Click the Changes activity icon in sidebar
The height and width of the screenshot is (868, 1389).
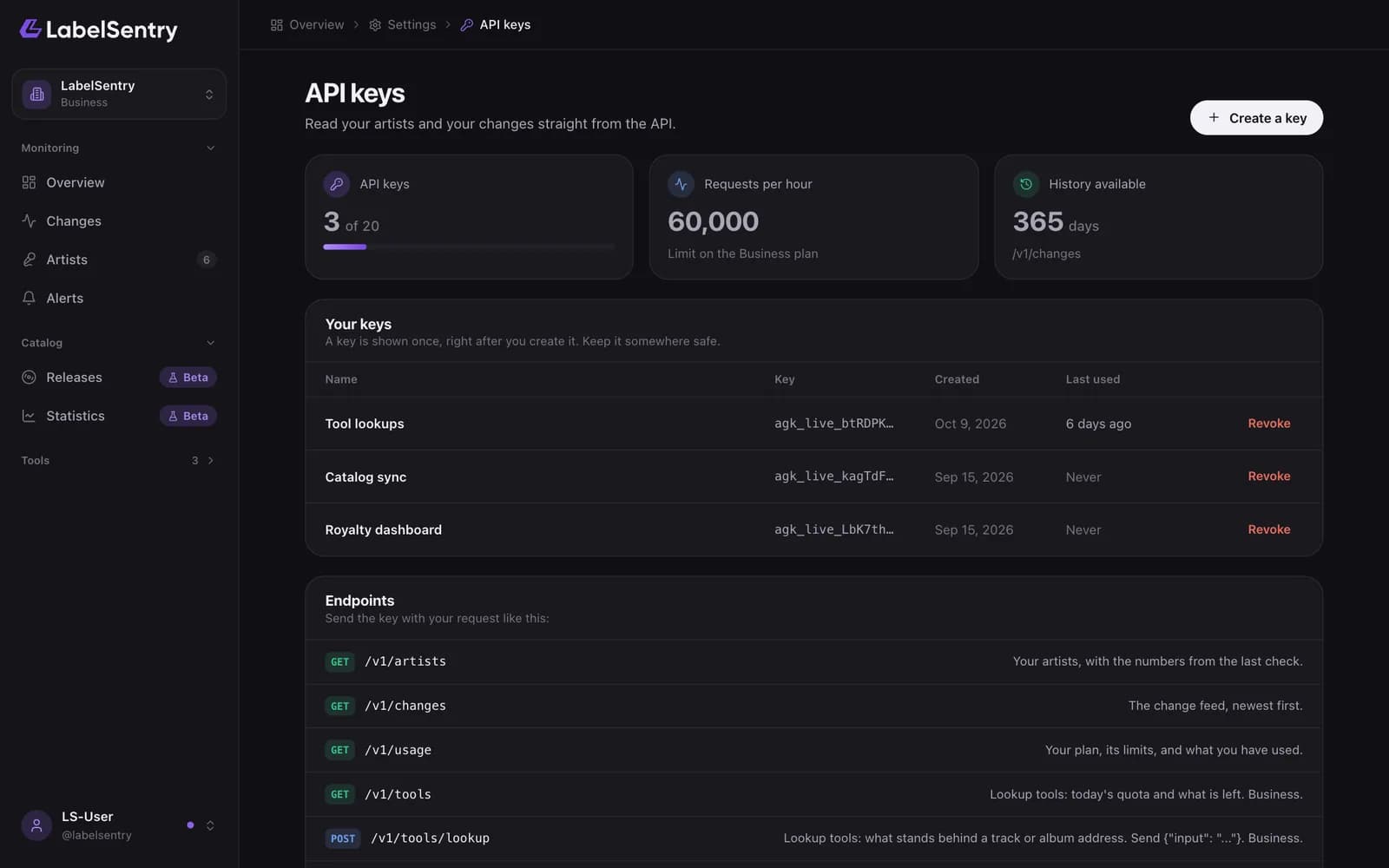point(29,220)
